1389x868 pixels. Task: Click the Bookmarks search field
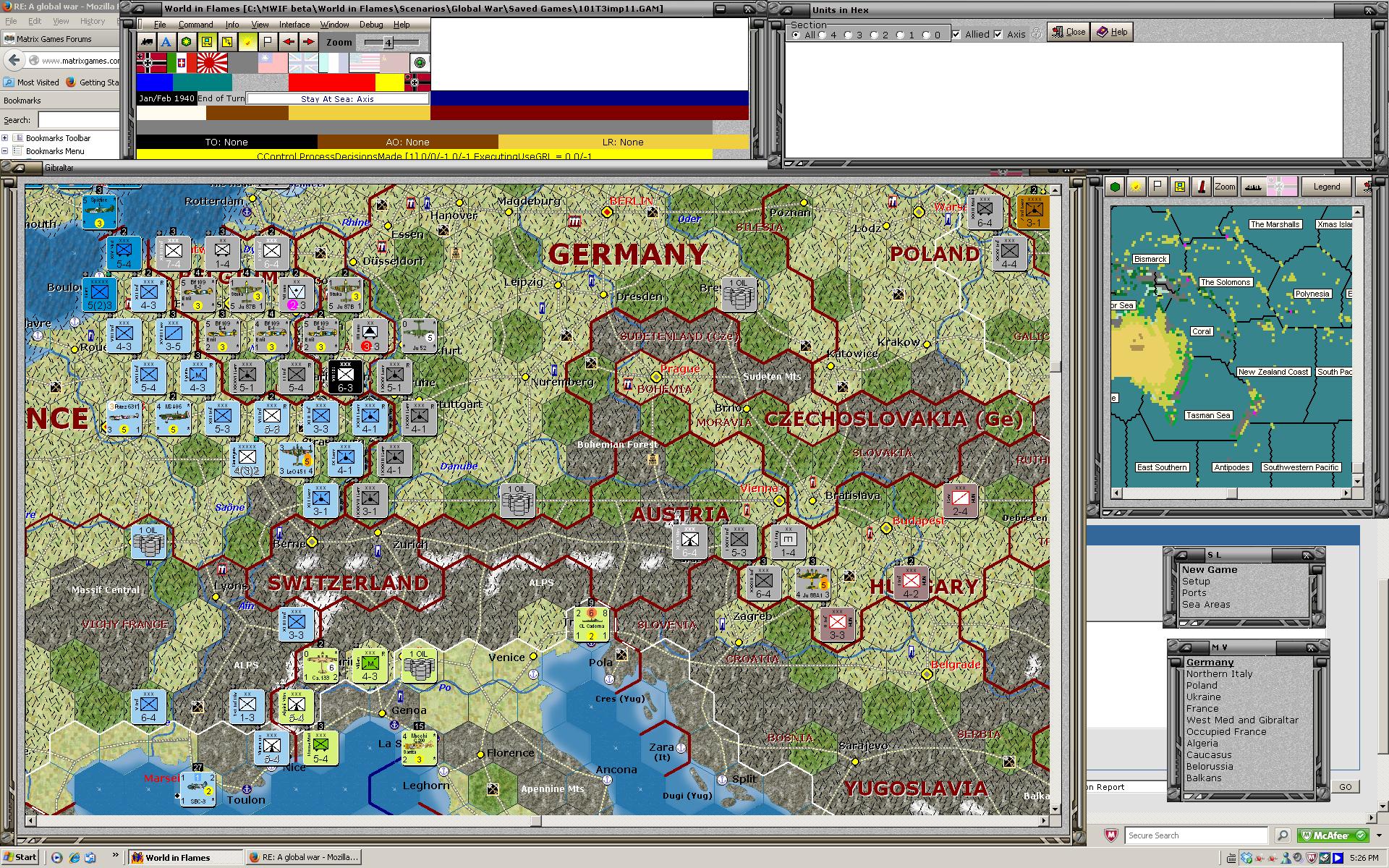[x=78, y=120]
